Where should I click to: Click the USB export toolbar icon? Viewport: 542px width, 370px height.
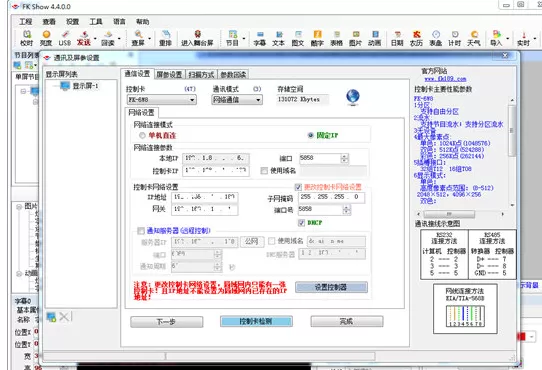(65, 38)
